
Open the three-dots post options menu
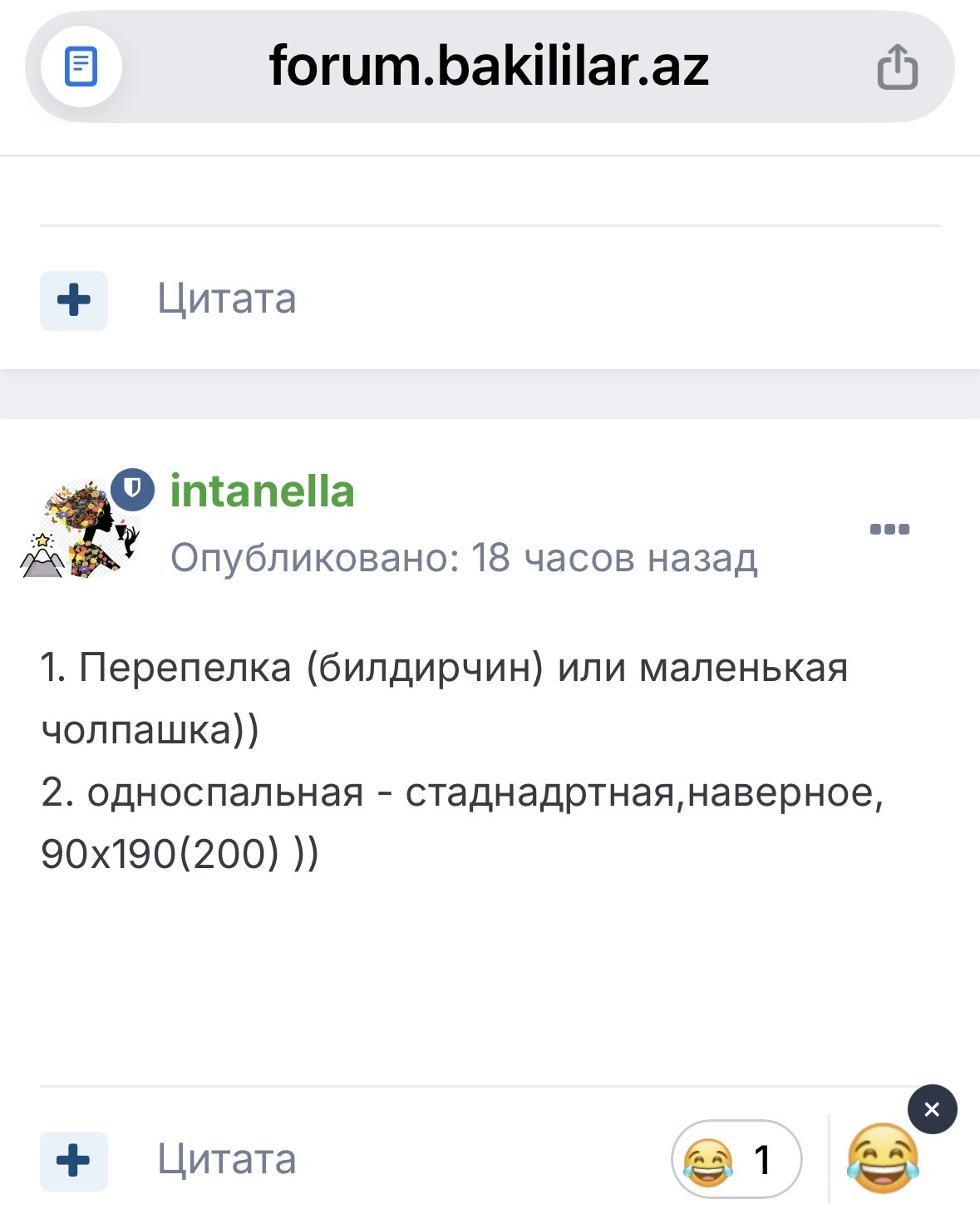(x=889, y=529)
